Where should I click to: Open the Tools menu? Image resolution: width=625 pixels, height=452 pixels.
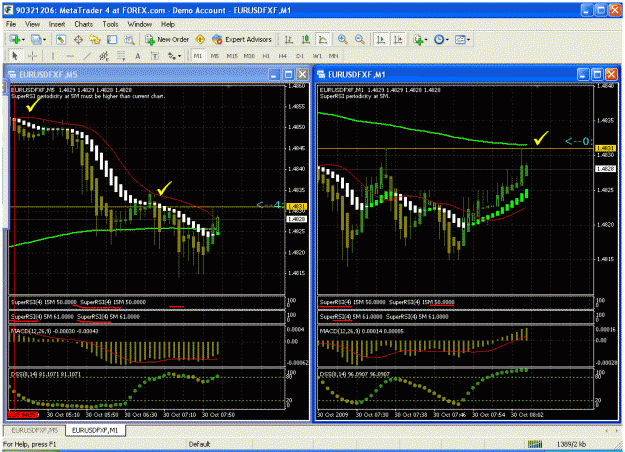(110, 24)
